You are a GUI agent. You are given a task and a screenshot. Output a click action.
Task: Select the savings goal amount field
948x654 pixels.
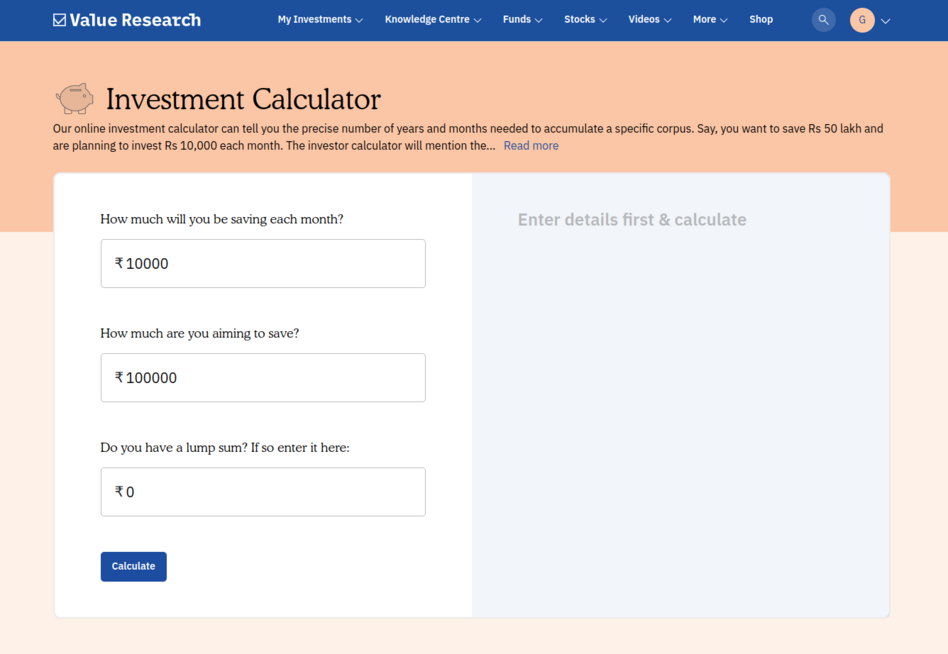[x=262, y=377]
